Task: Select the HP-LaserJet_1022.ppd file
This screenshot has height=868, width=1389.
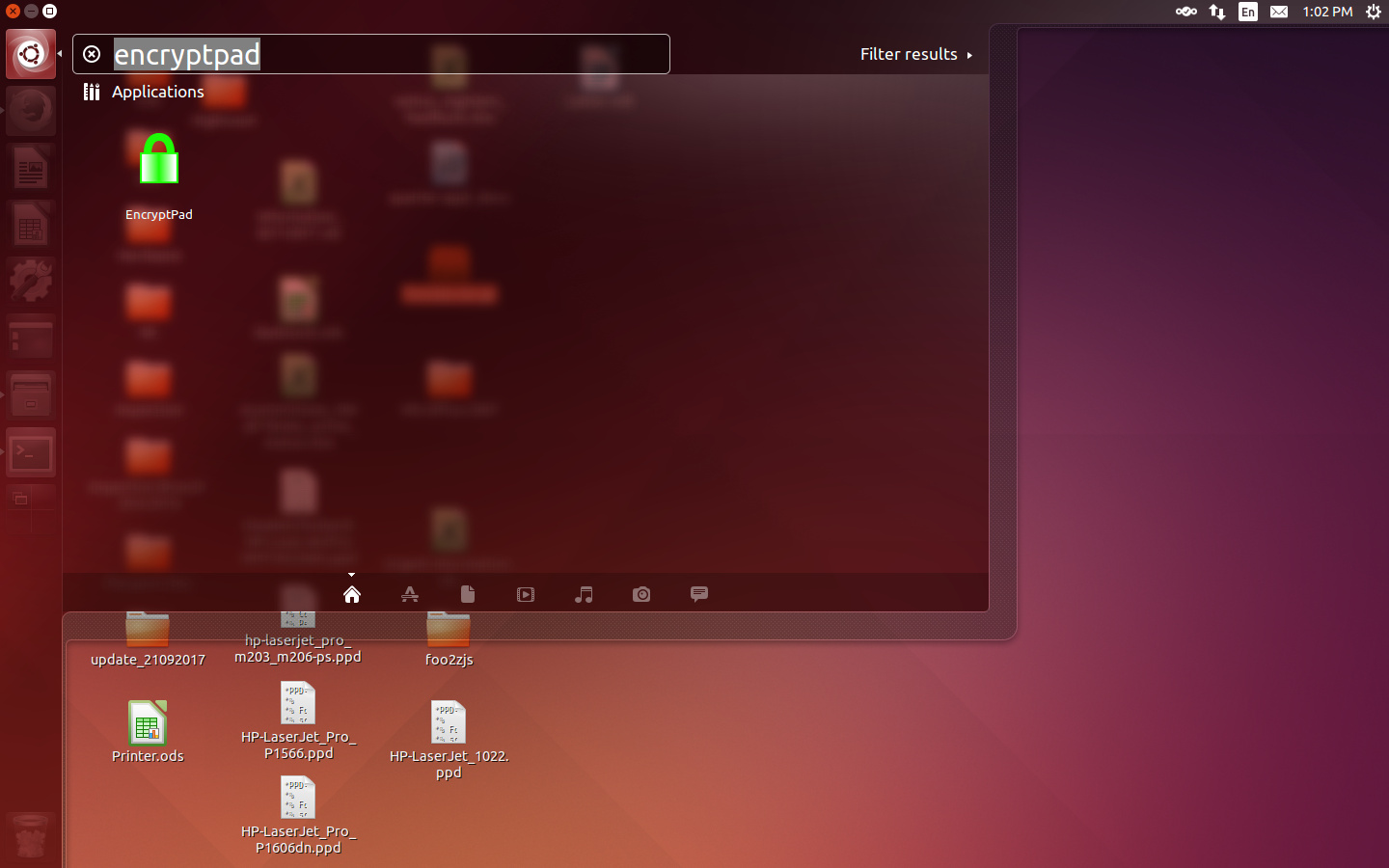Action: 449,740
